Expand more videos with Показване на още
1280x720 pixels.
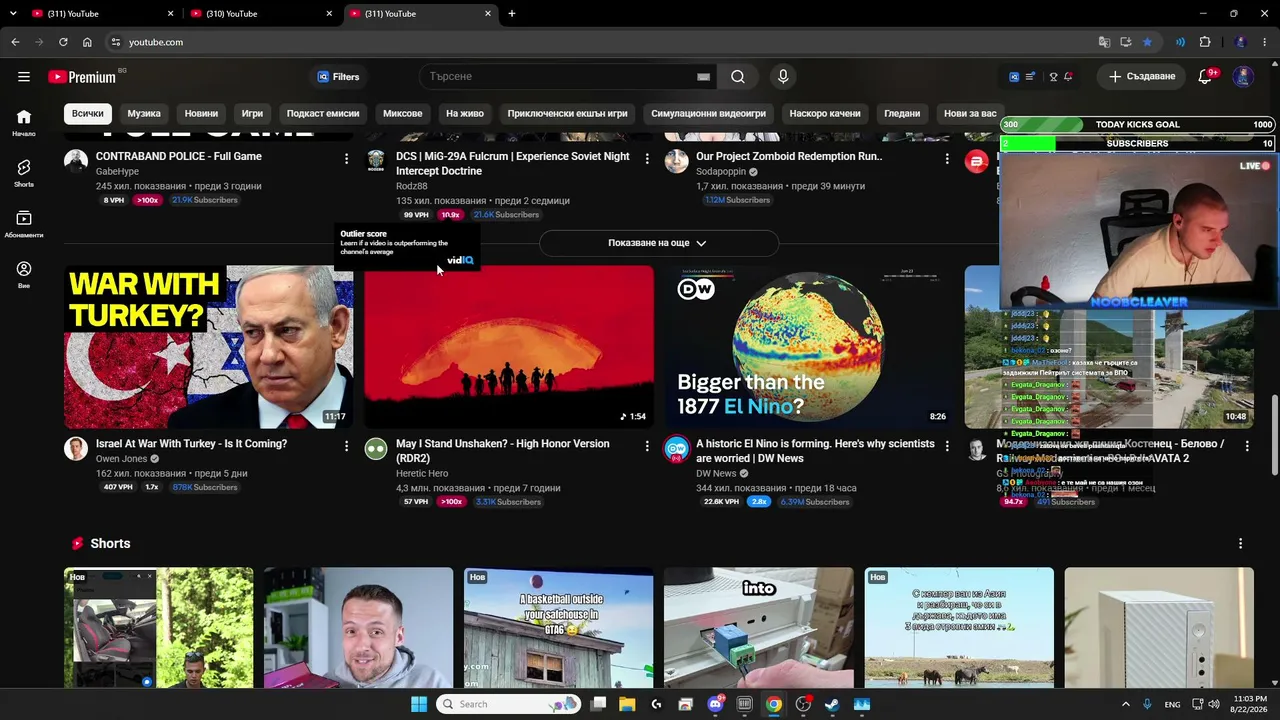click(658, 243)
